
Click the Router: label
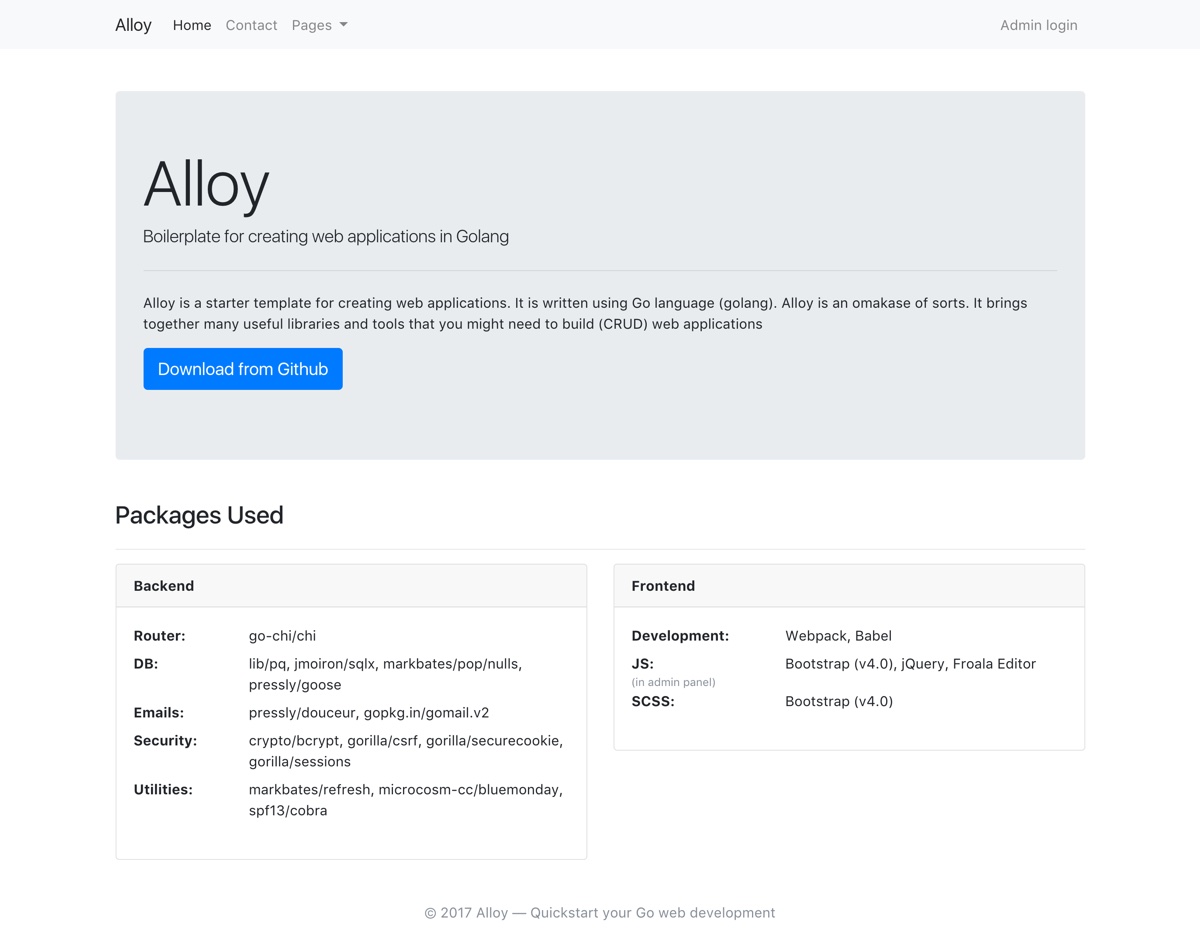tap(160, 636)
